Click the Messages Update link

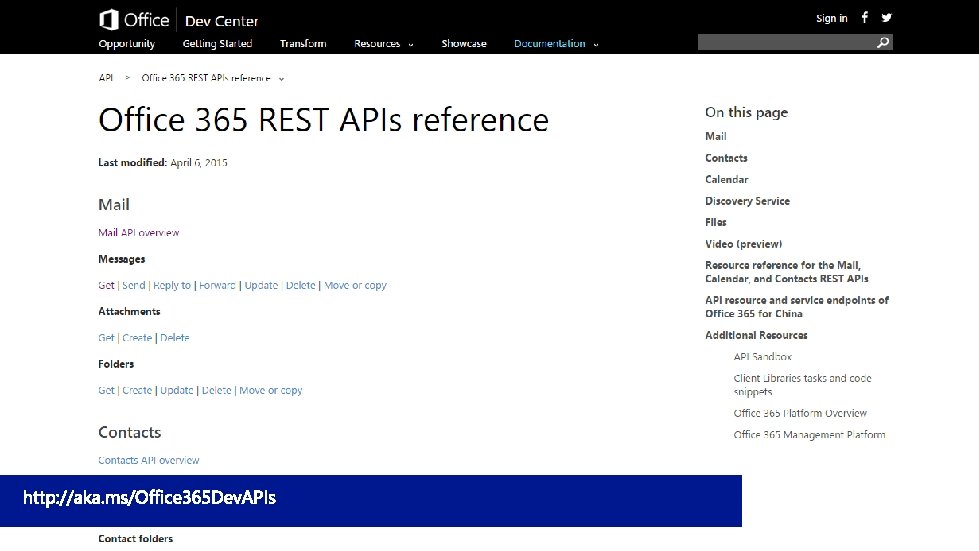pos(261,285)
